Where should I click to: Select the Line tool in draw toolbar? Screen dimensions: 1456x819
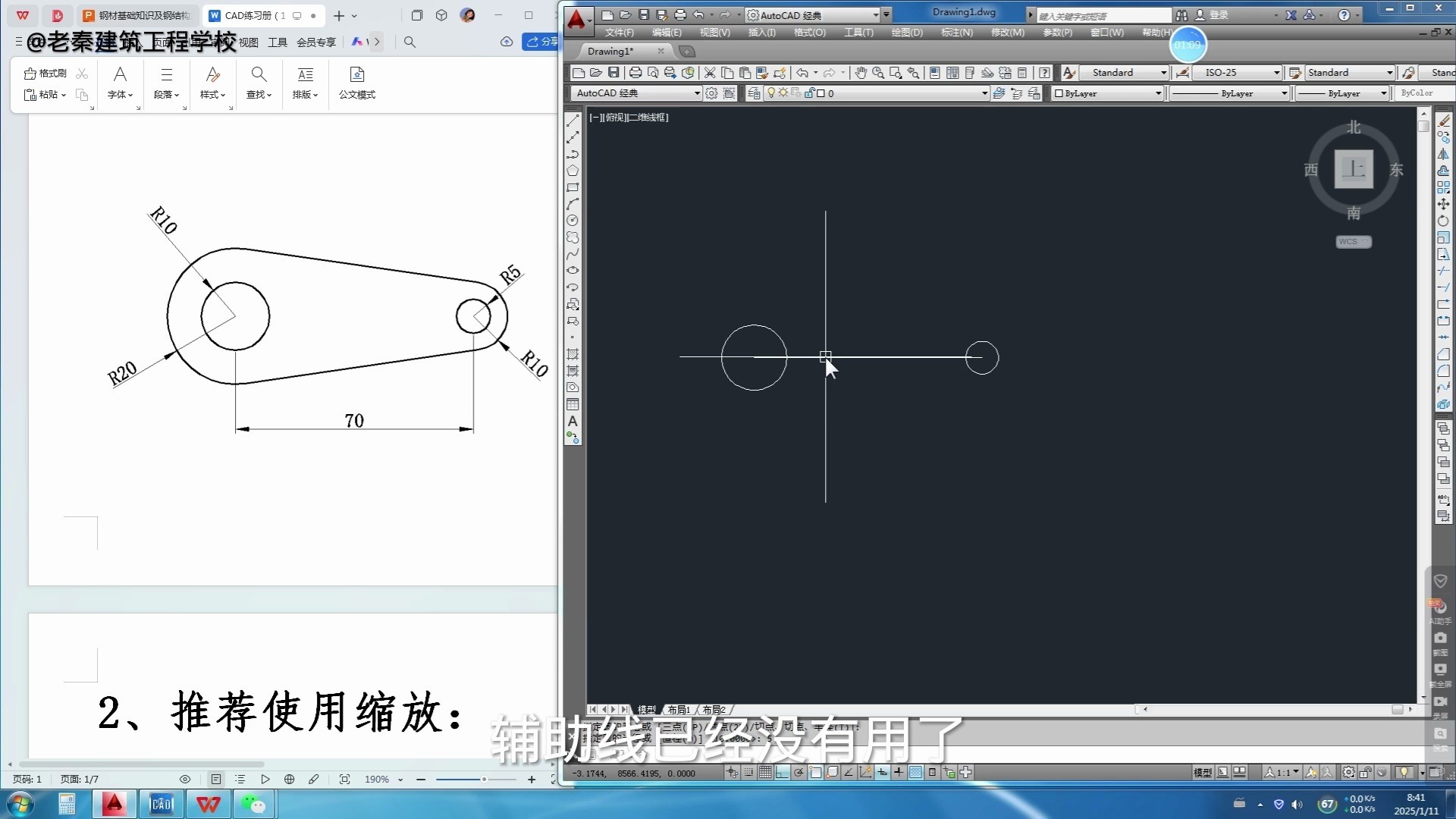(x=573, y=121)
